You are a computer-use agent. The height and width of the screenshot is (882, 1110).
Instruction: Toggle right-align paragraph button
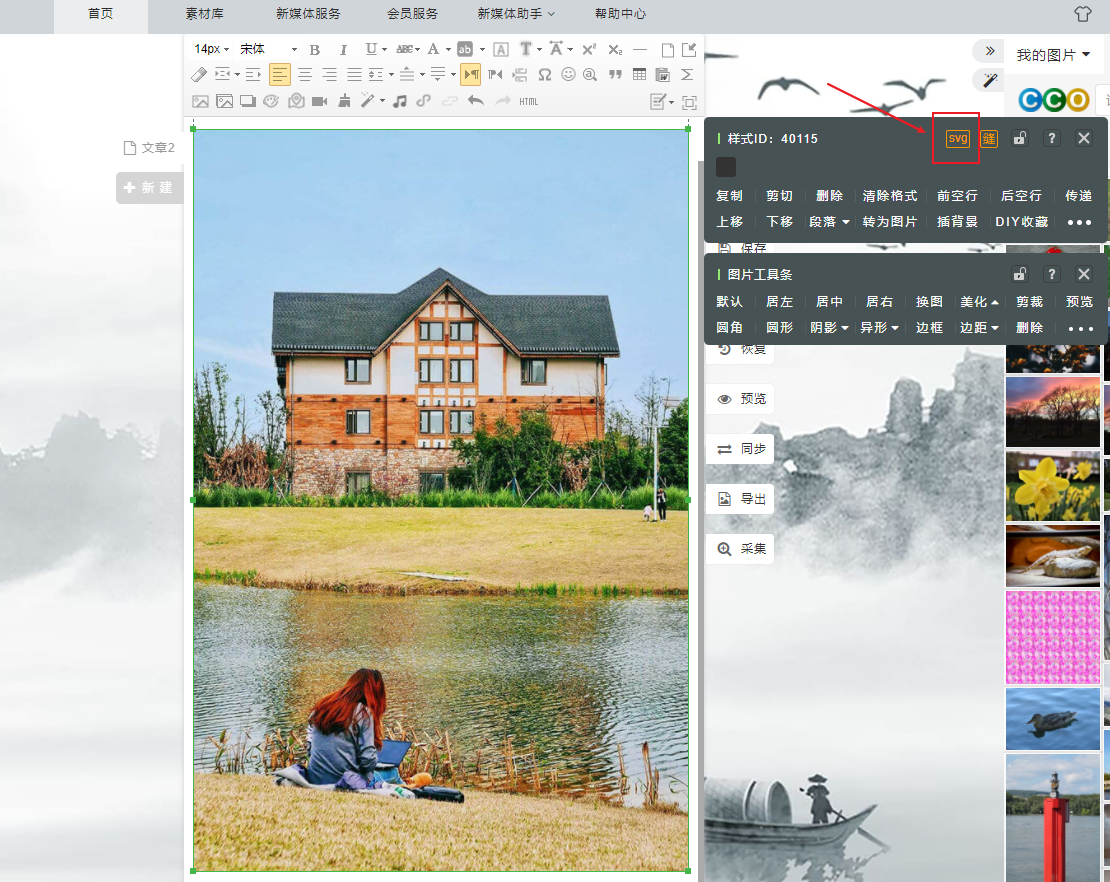[x=329, y=74]
